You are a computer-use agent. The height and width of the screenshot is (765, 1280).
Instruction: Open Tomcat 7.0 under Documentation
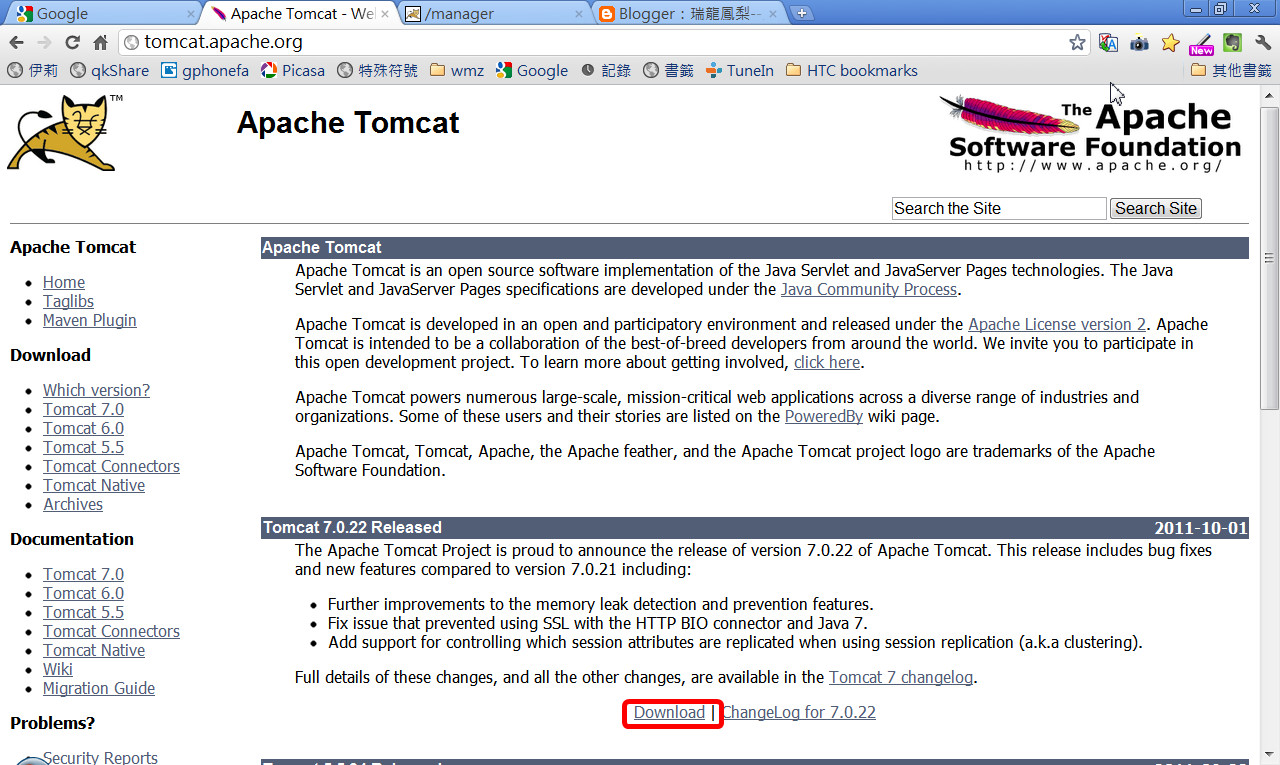83,574
